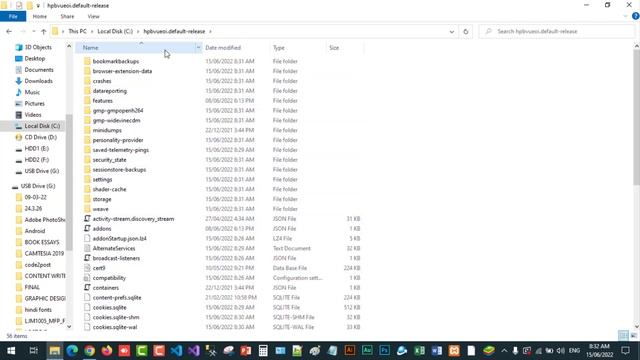Click the search box for hpbvueoi.default-release
Screen dimensions: 640x360
coord(556,31)
